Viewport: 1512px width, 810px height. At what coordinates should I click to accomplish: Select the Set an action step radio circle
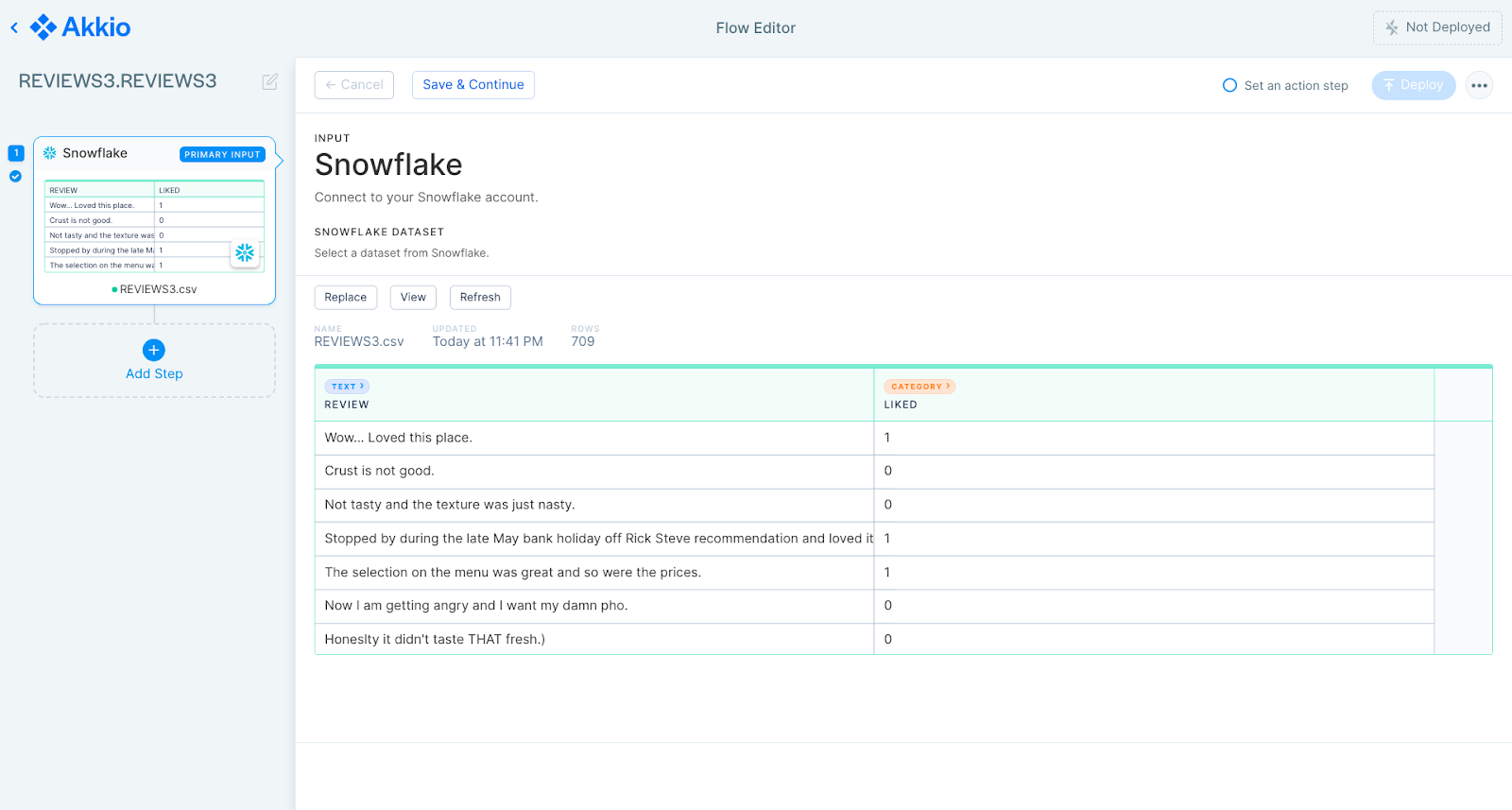coord(1229,85)
